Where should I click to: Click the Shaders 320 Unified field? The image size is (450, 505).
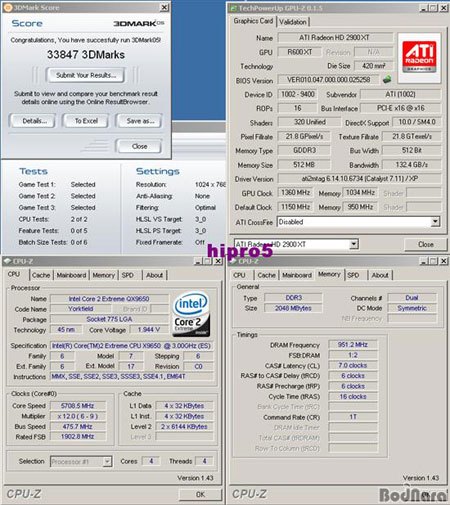[x=310, y=122]
